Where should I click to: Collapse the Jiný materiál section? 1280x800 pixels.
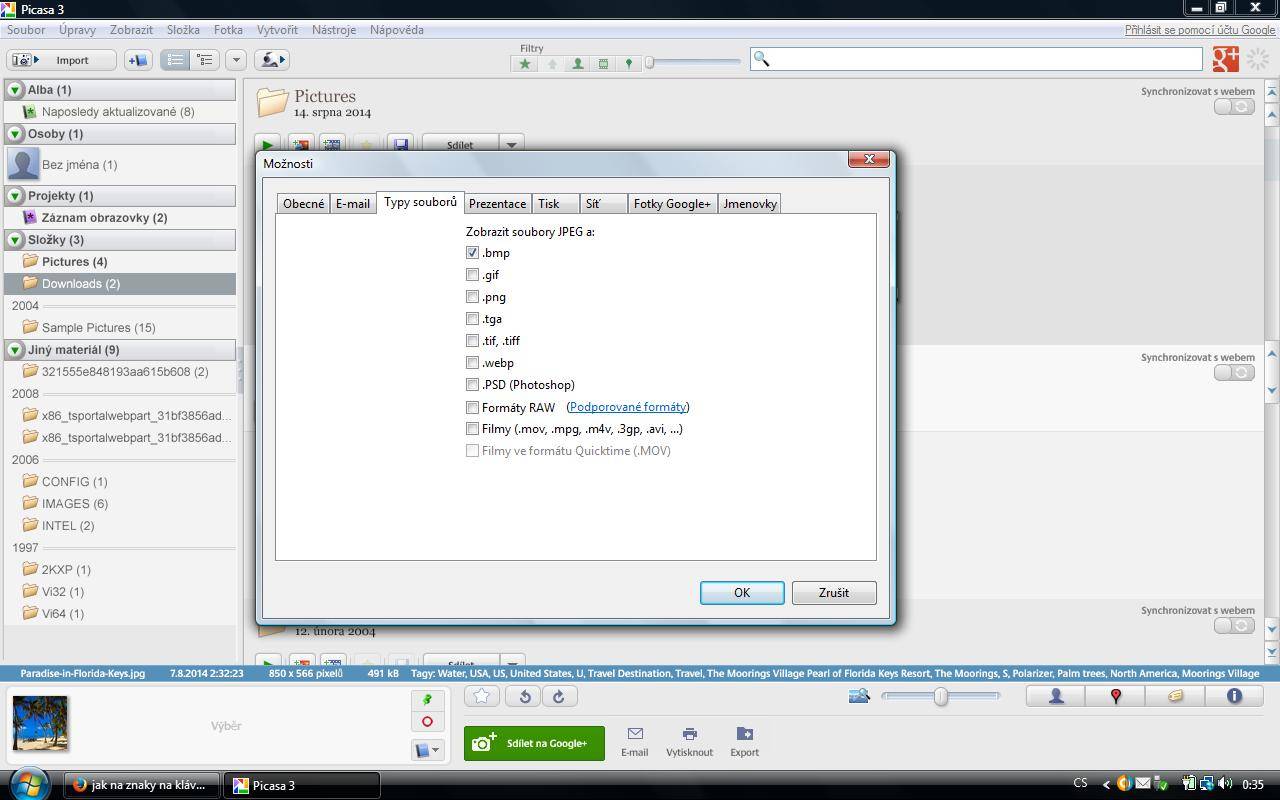(x=15, y=350)
